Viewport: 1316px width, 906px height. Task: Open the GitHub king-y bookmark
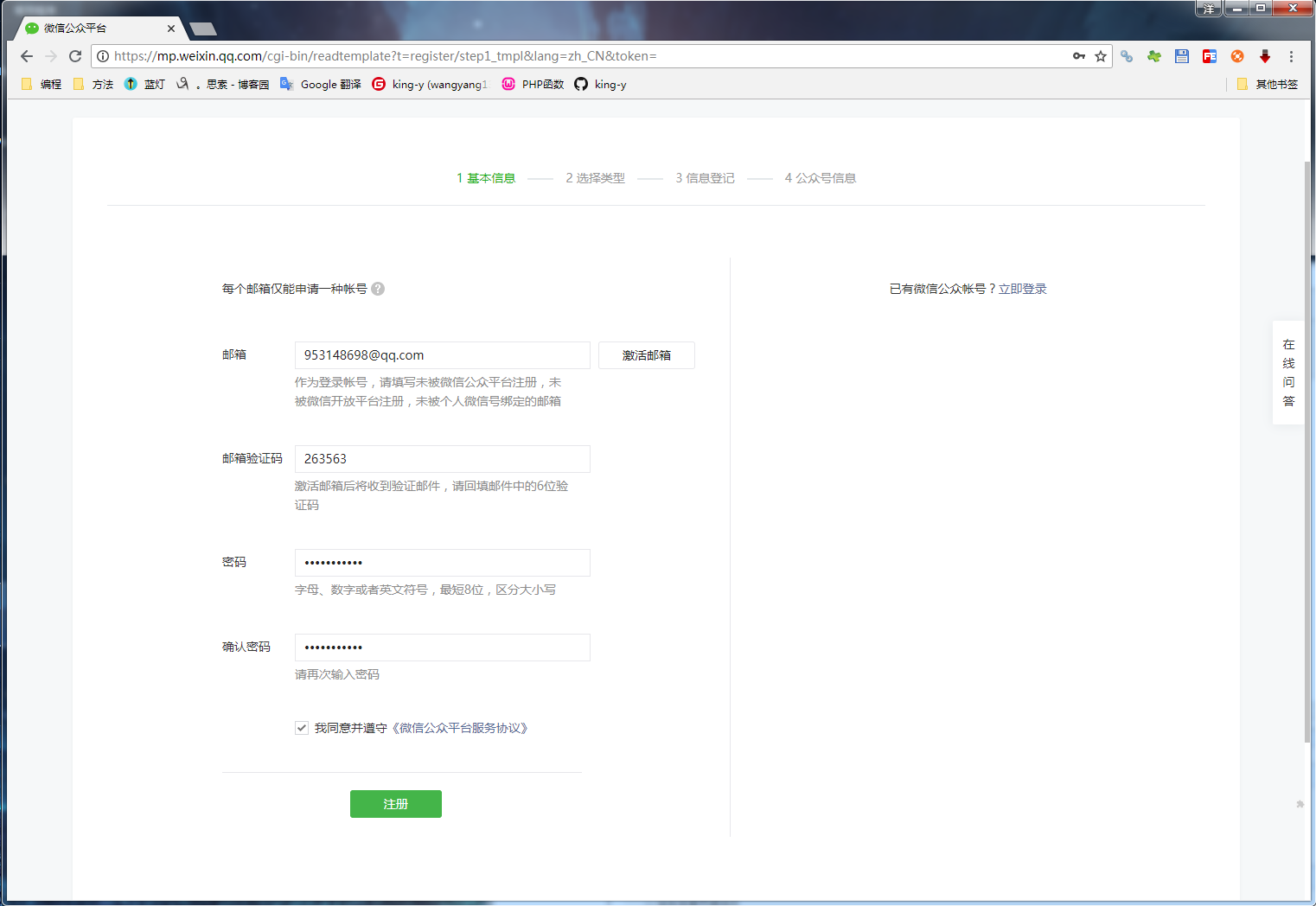point(600,84)
